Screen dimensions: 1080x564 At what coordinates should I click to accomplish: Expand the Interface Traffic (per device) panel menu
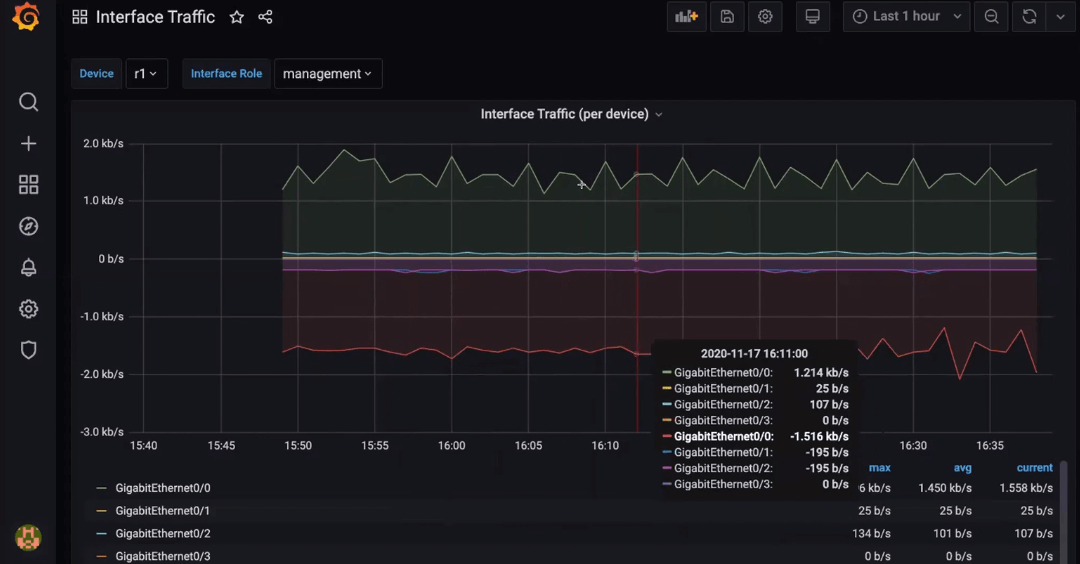[571, 114]
